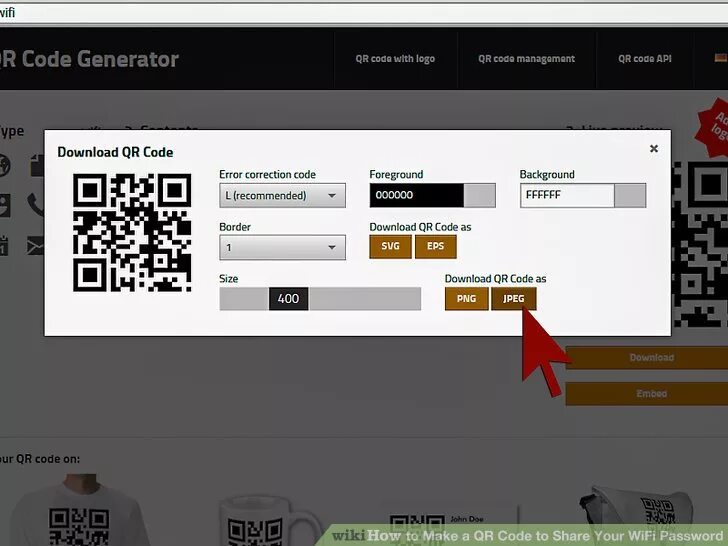Select the phone QR type icon
The image size is (728, 546).
click(x=35, y=205)
